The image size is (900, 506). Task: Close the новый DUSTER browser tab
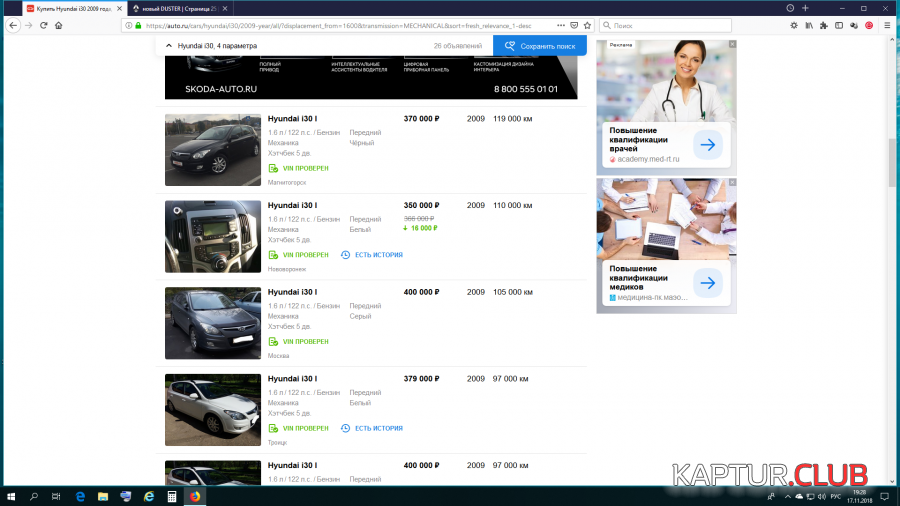(225, 9)
